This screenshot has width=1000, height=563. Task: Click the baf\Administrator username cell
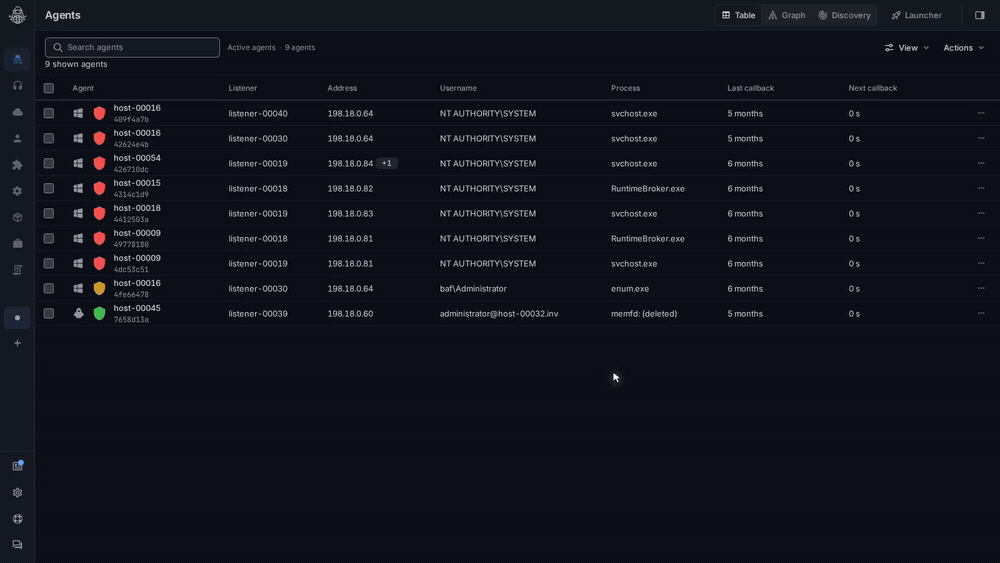click(473, 289)
